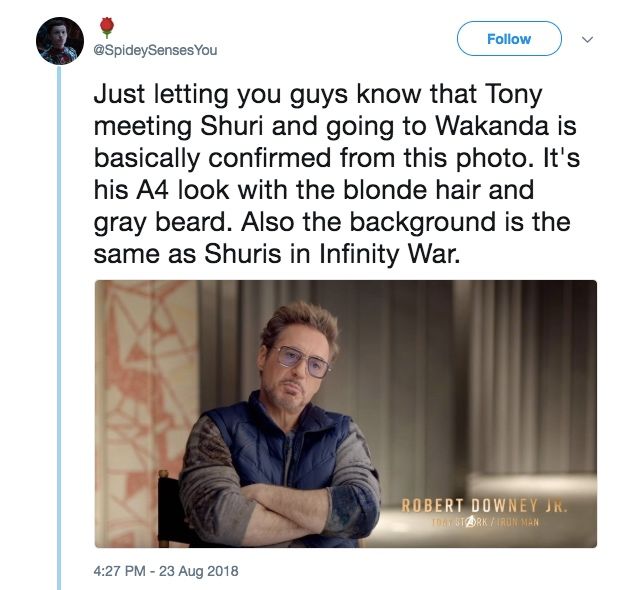The height and width of the screenshot is (590, 634).
Task: Open the tweet timestamp 4:27 PM link
Action: (x=119, y=571)
